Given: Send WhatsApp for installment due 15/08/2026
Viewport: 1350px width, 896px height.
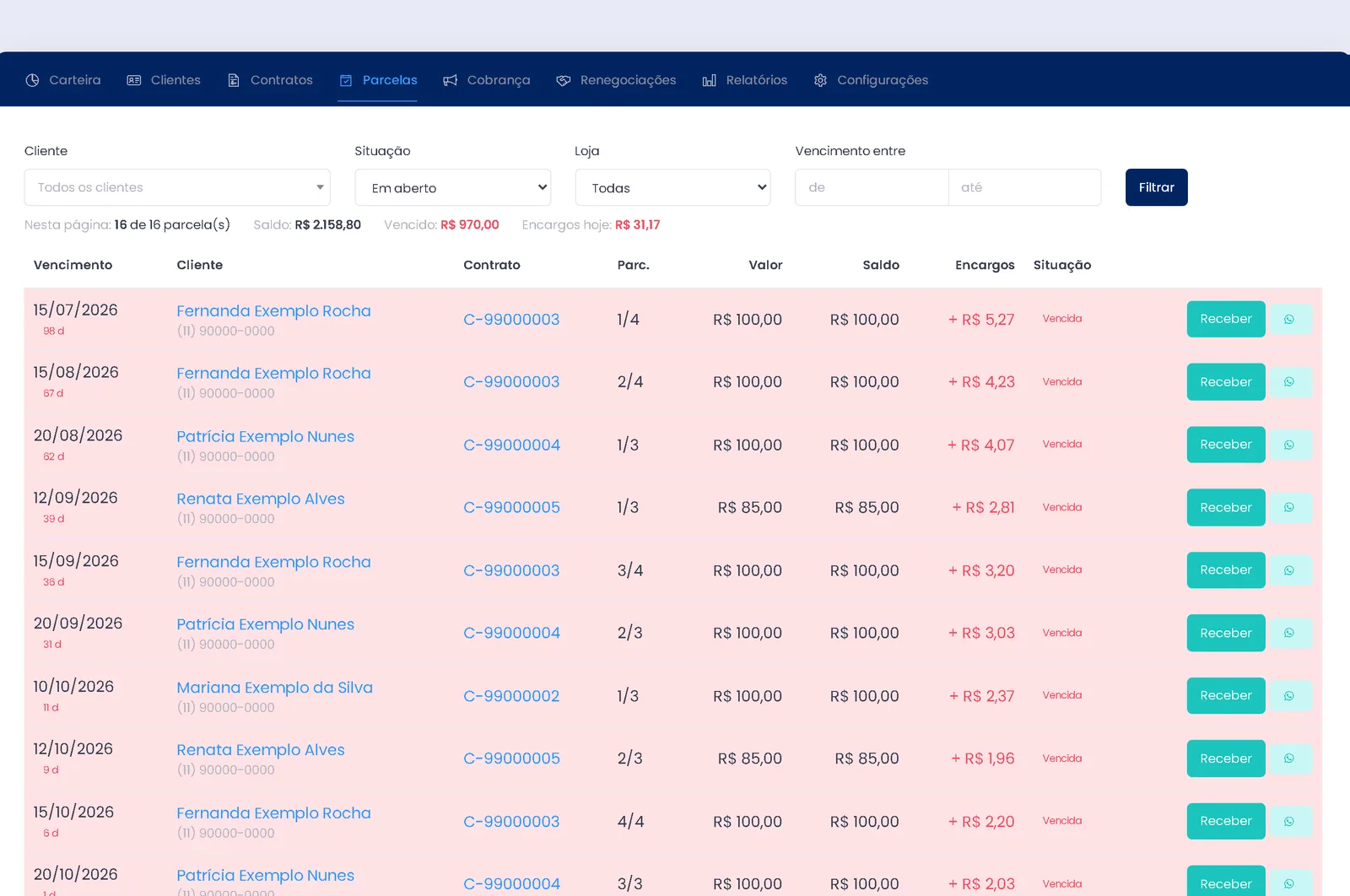Looking at the screenshot, I should (1290, 382).
